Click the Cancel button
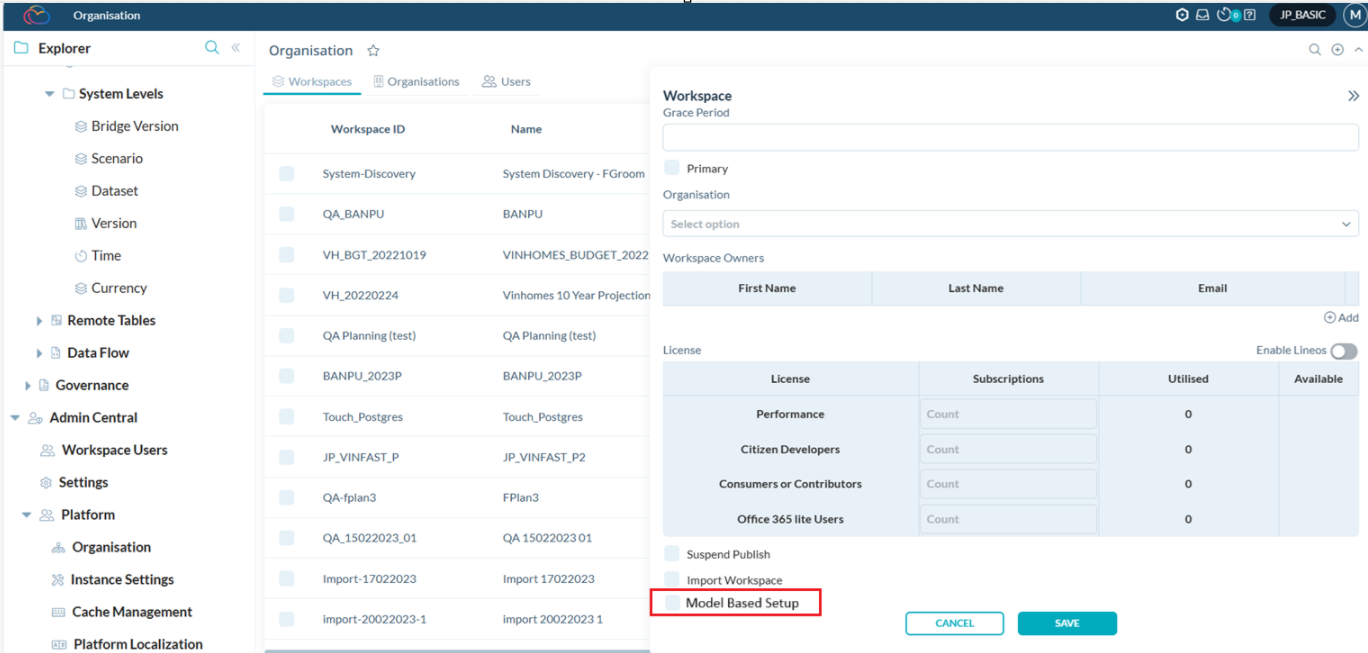Image resolution: width=1368 pixels, height=653 pixels. 954,623
